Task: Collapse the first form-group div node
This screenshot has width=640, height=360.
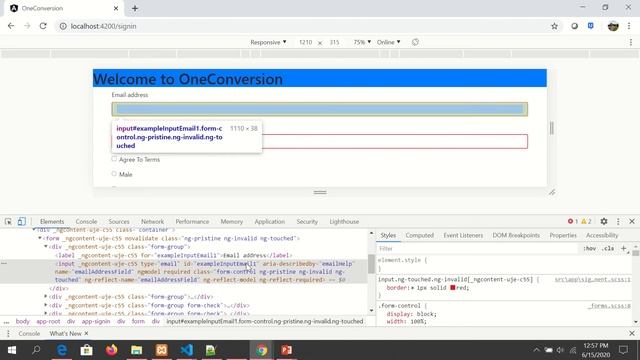Action: click(x=46, y=247)
